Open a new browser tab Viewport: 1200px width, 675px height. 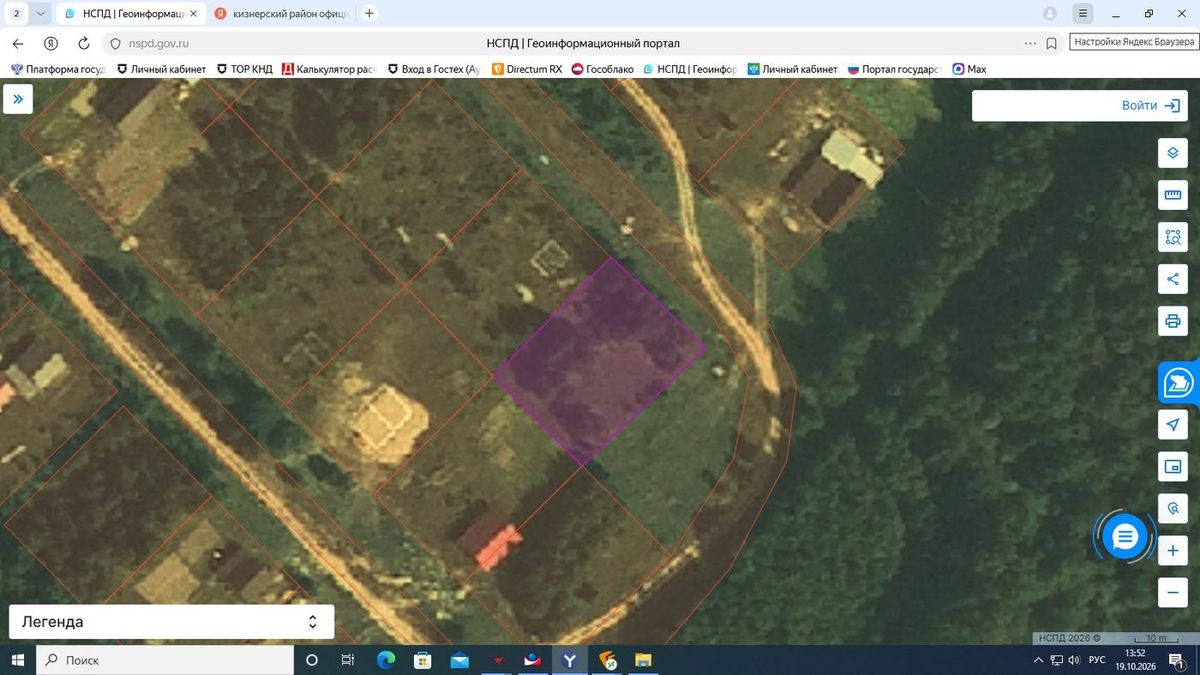[x=369, y=14]
